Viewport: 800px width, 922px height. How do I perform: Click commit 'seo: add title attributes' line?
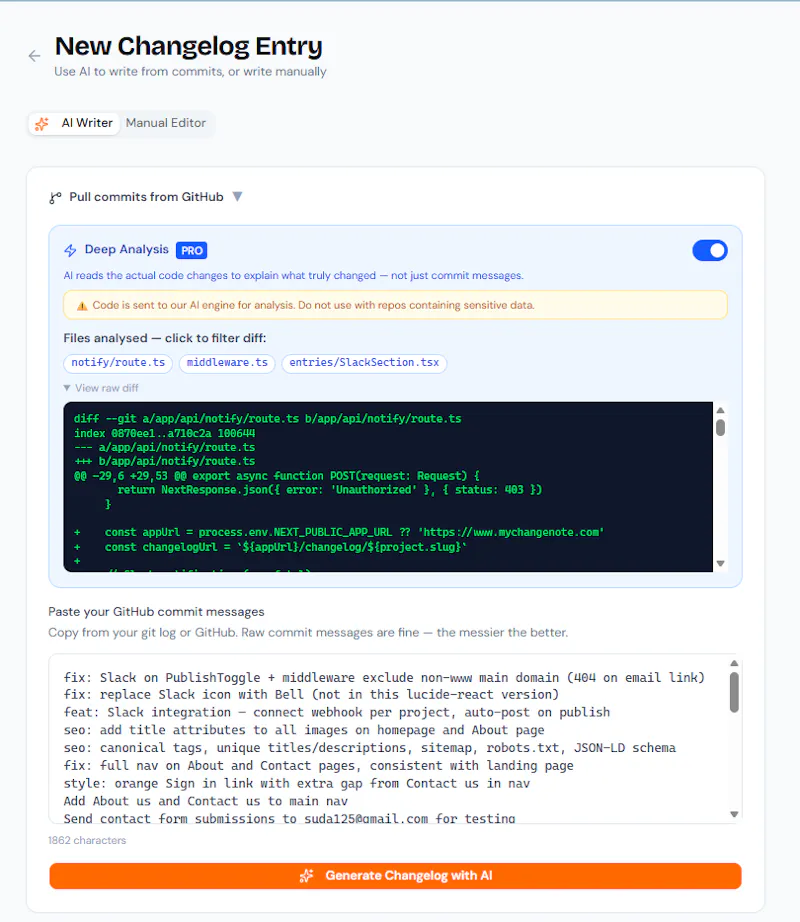(x=304, y=730)
